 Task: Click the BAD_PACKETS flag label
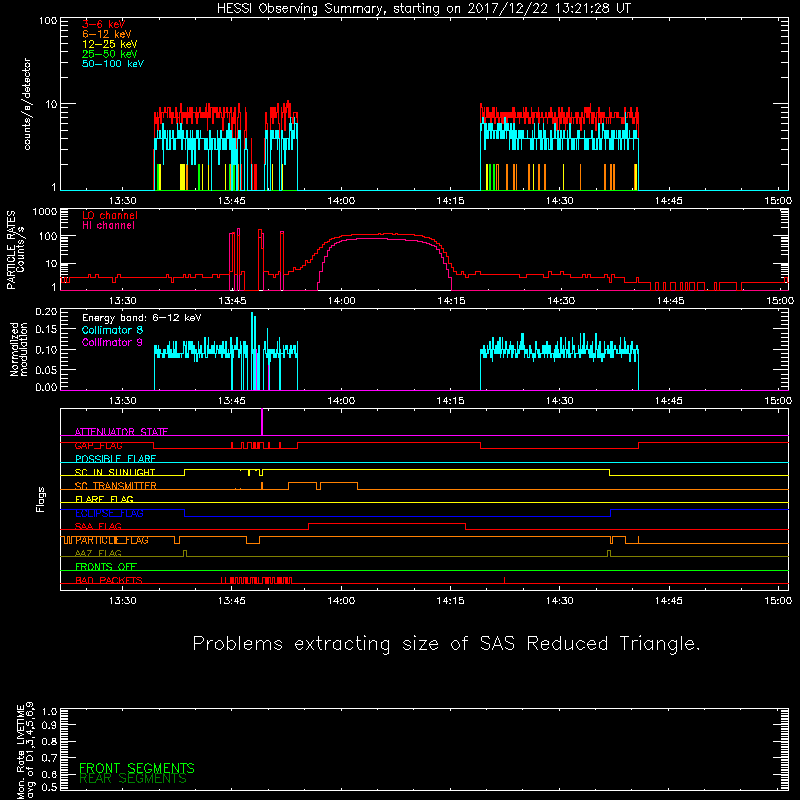(x=109, y=581)
